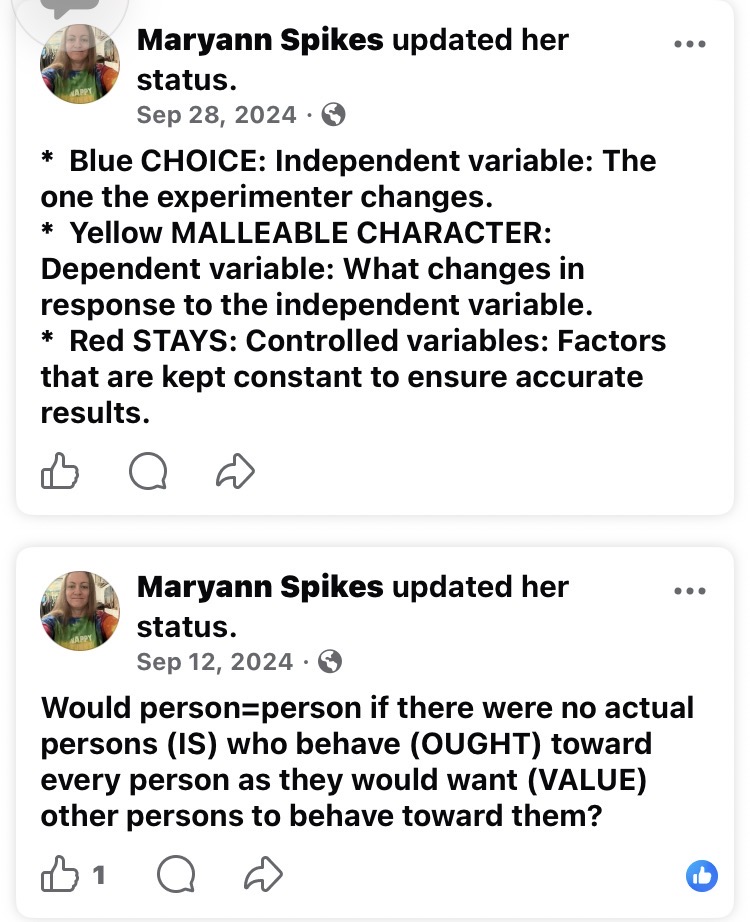Open the Sep 28, 2024 timestamp
The width and height of the screenshot is (750, 922).
(216, 115)
